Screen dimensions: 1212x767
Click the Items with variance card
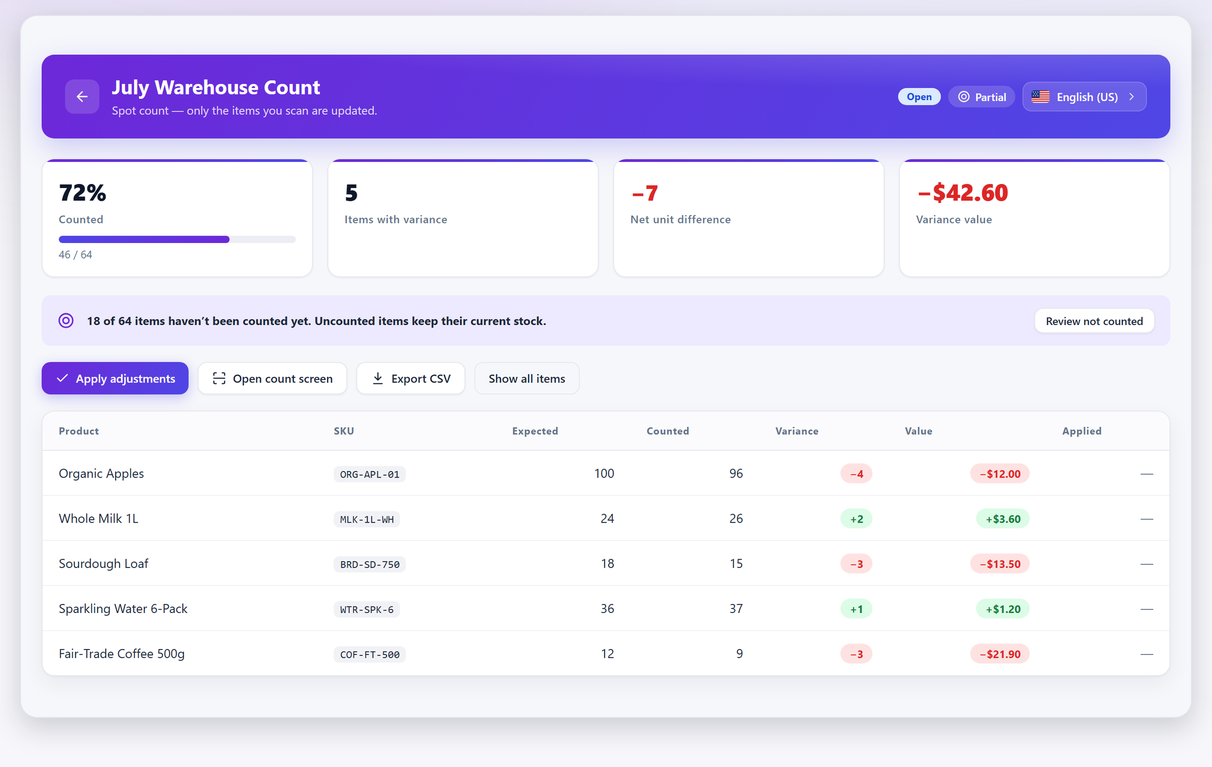[463, 218]
